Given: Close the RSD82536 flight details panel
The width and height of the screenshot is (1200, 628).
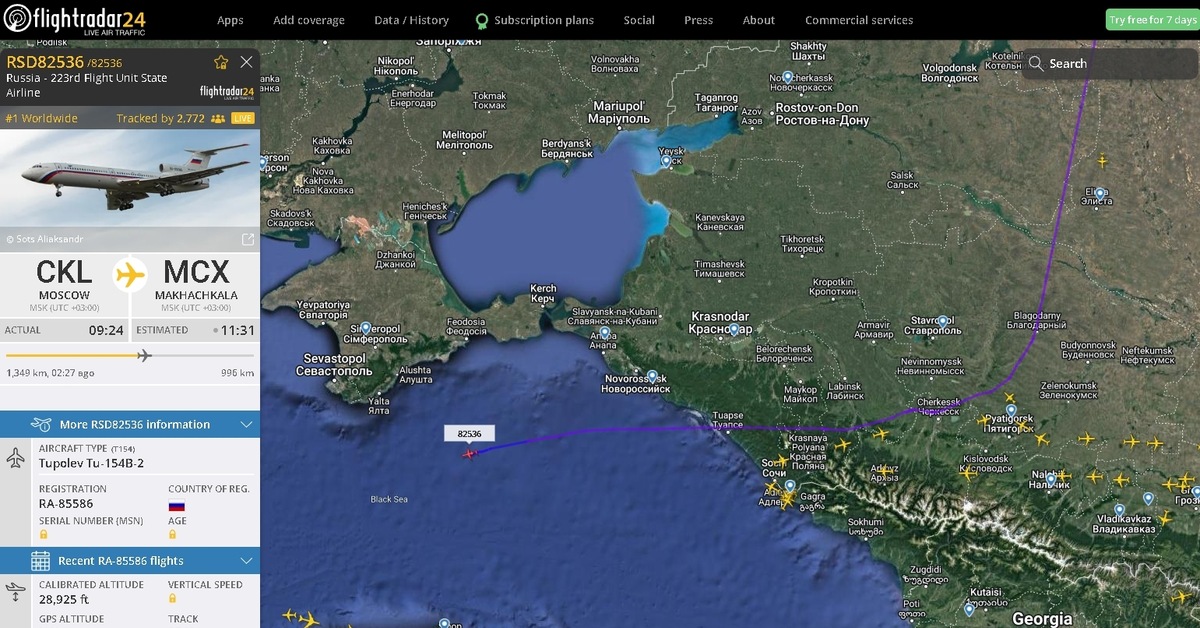Looking at the screenshot, I should [247, 62].
